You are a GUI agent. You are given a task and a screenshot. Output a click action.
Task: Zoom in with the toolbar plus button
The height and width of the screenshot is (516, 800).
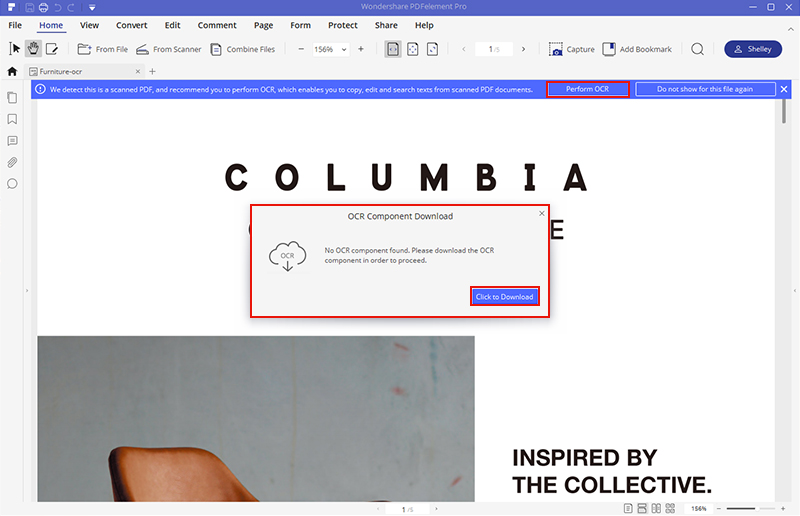361,49
